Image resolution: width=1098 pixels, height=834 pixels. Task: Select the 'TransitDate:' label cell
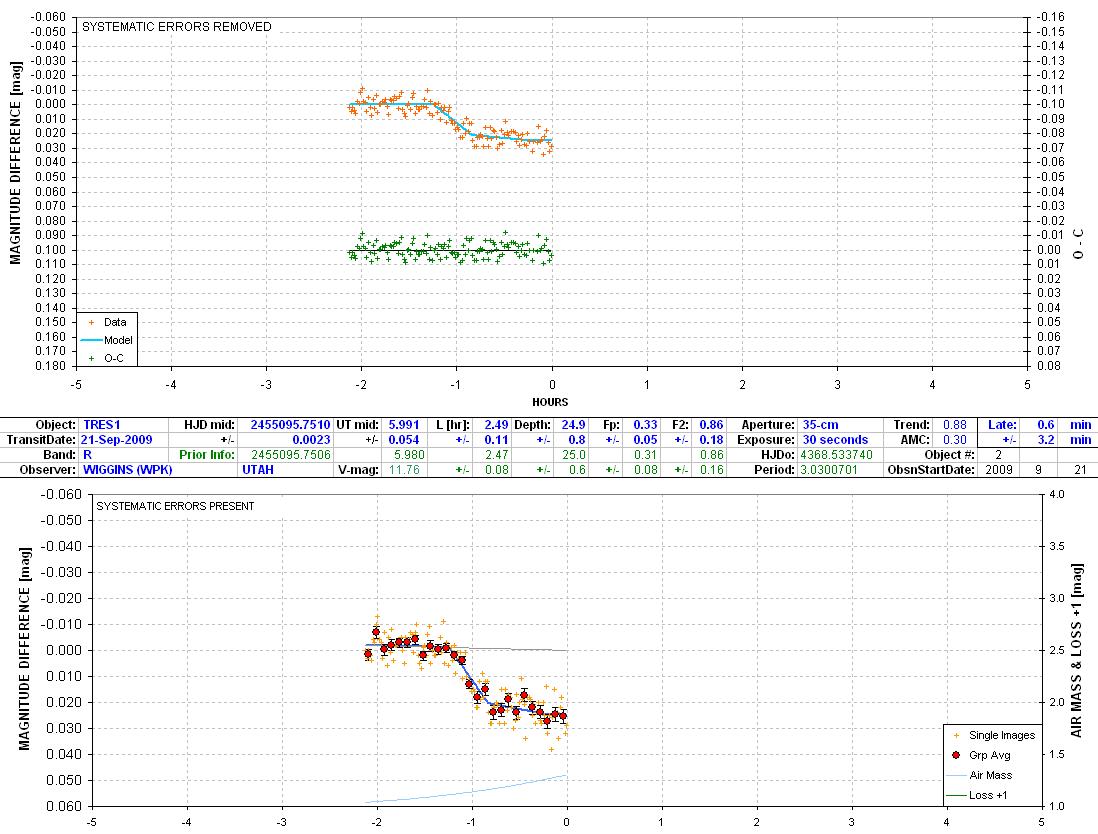pos(41,440)
